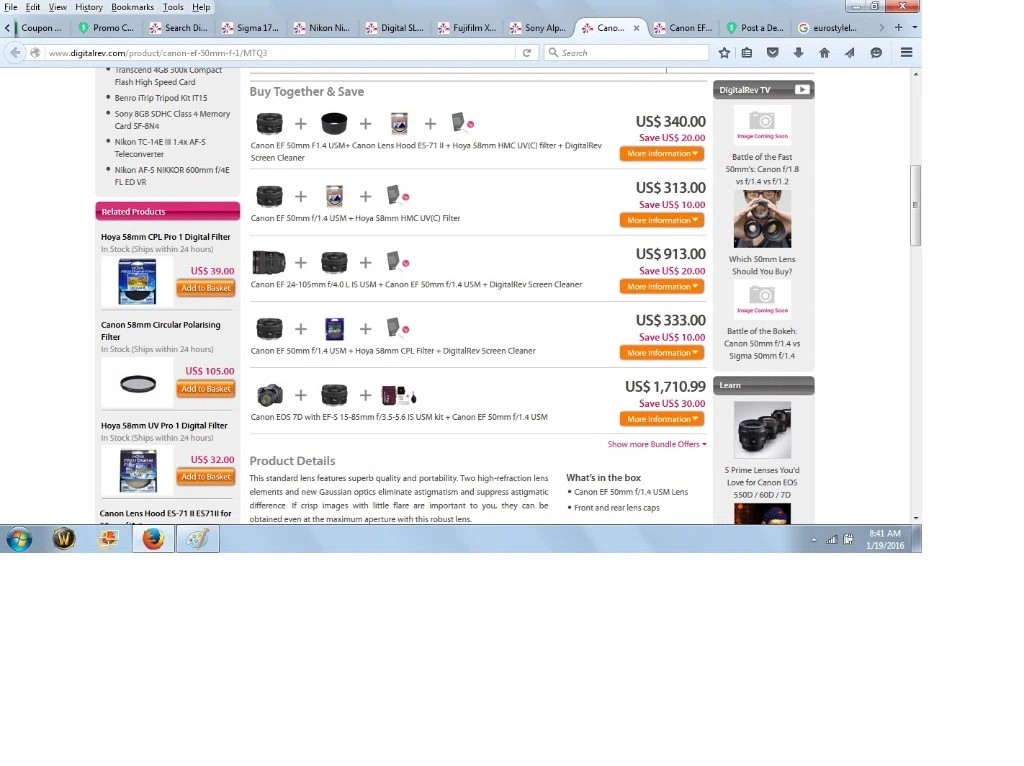Viewport: 1024px width, 766px height.
Task: Open Nikon TC-14E III Teleconverter link
Action: click(160, 148)
